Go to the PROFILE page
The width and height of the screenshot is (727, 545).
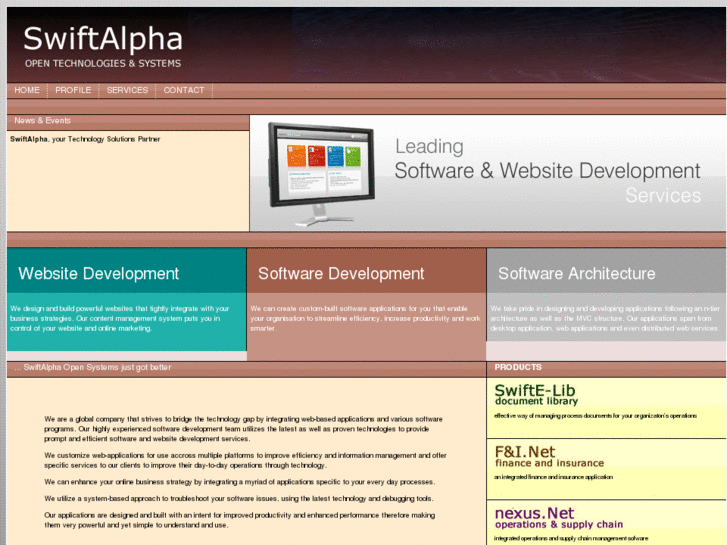pyautogui.click(x=73, y=90)
